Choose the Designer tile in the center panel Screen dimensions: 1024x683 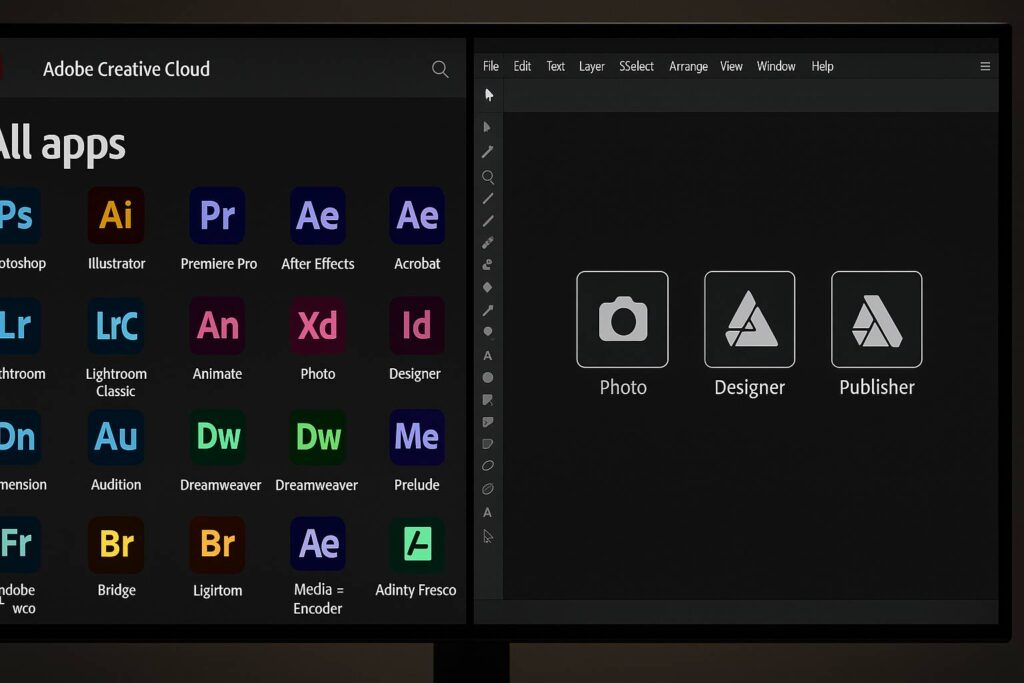[x=750, y=320]
